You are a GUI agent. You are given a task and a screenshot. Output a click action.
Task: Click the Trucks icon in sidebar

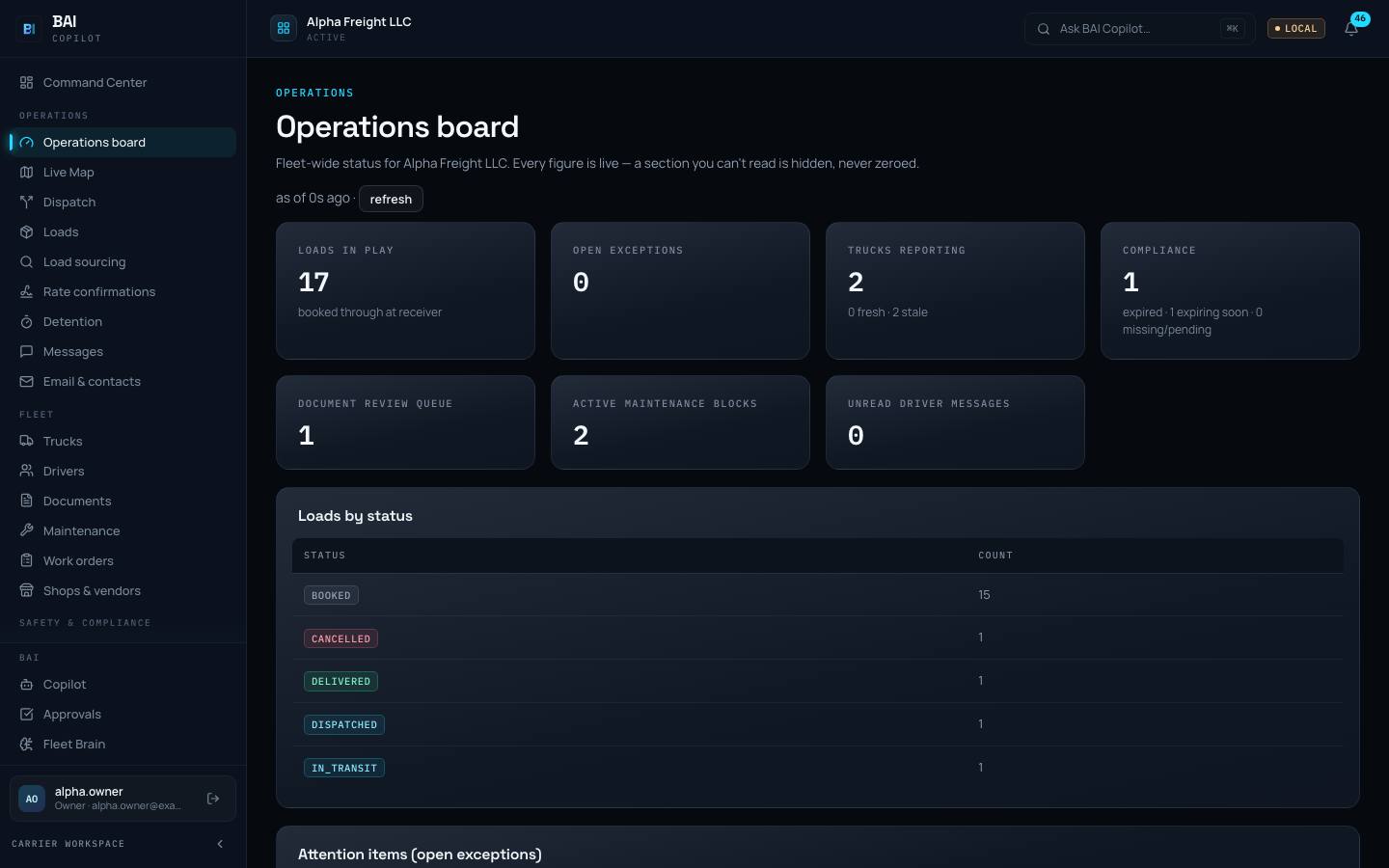coord(26,442)
